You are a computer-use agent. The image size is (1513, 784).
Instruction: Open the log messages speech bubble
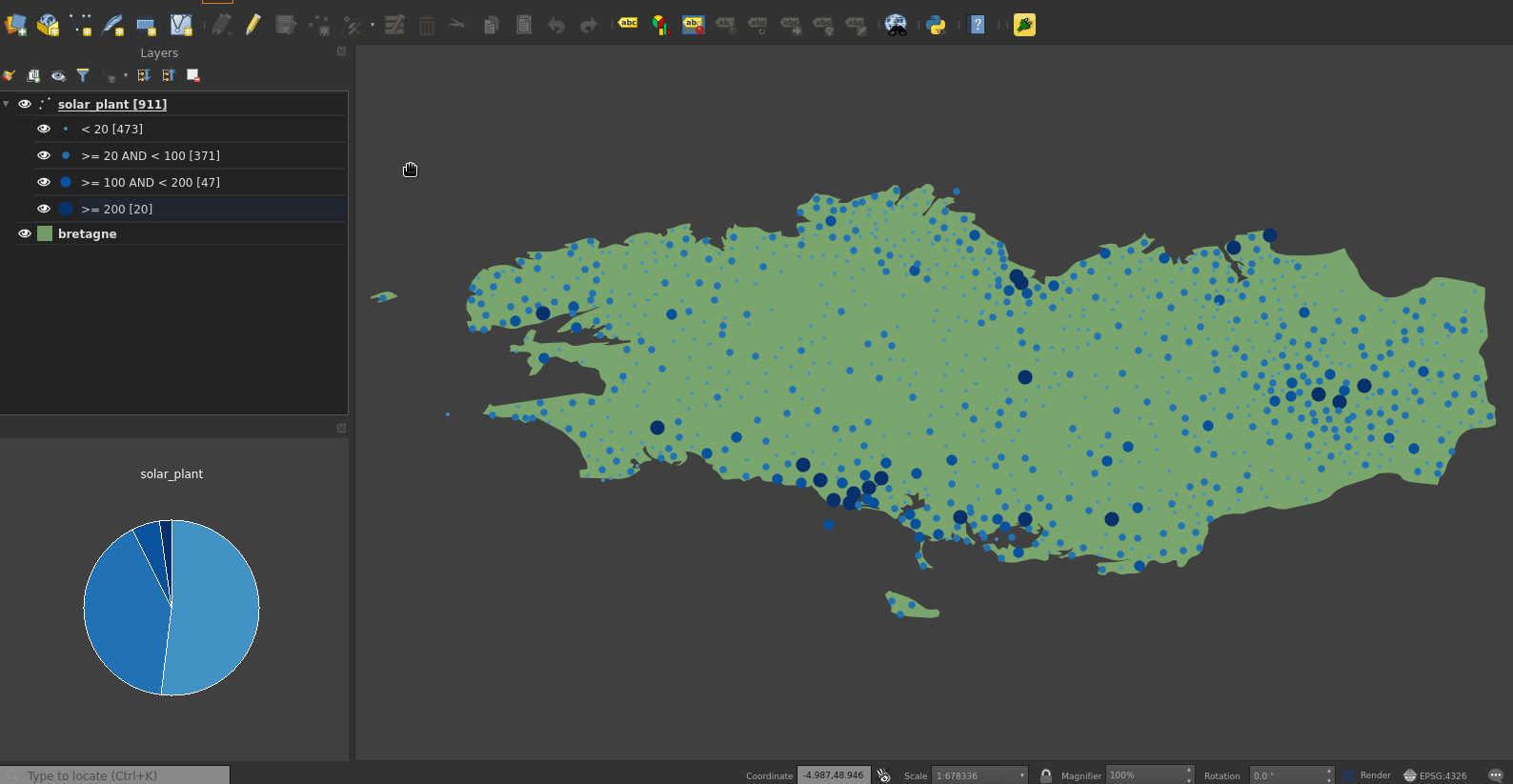[x=1495, y=775]
